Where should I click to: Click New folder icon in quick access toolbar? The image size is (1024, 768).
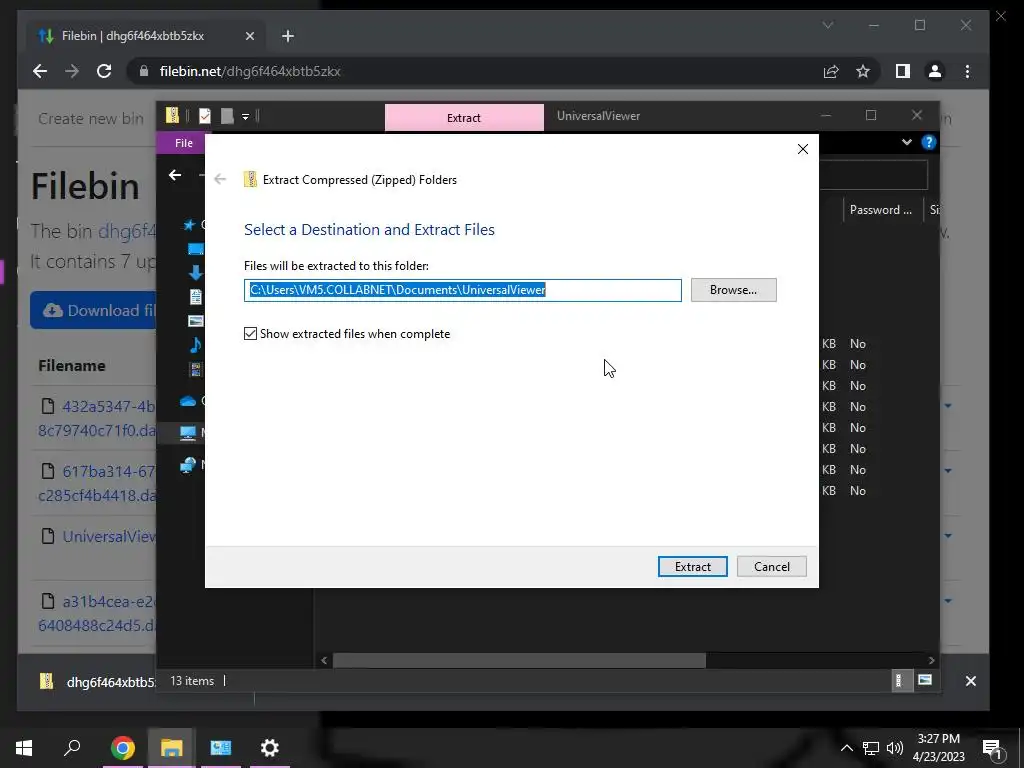pos(227,116)
